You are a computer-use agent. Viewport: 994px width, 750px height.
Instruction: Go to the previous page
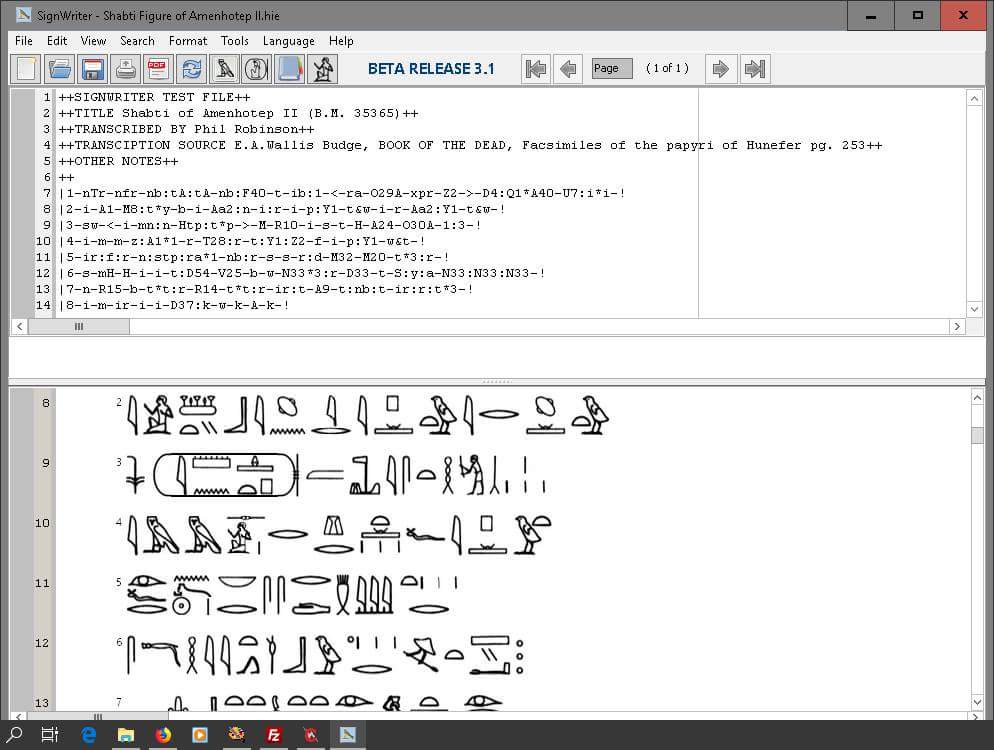[x=568, y=68]
